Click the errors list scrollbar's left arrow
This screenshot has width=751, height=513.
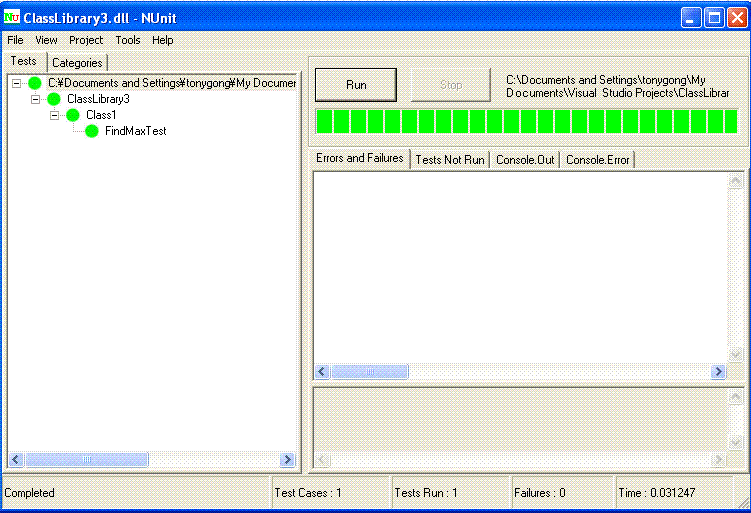[322, 372]
